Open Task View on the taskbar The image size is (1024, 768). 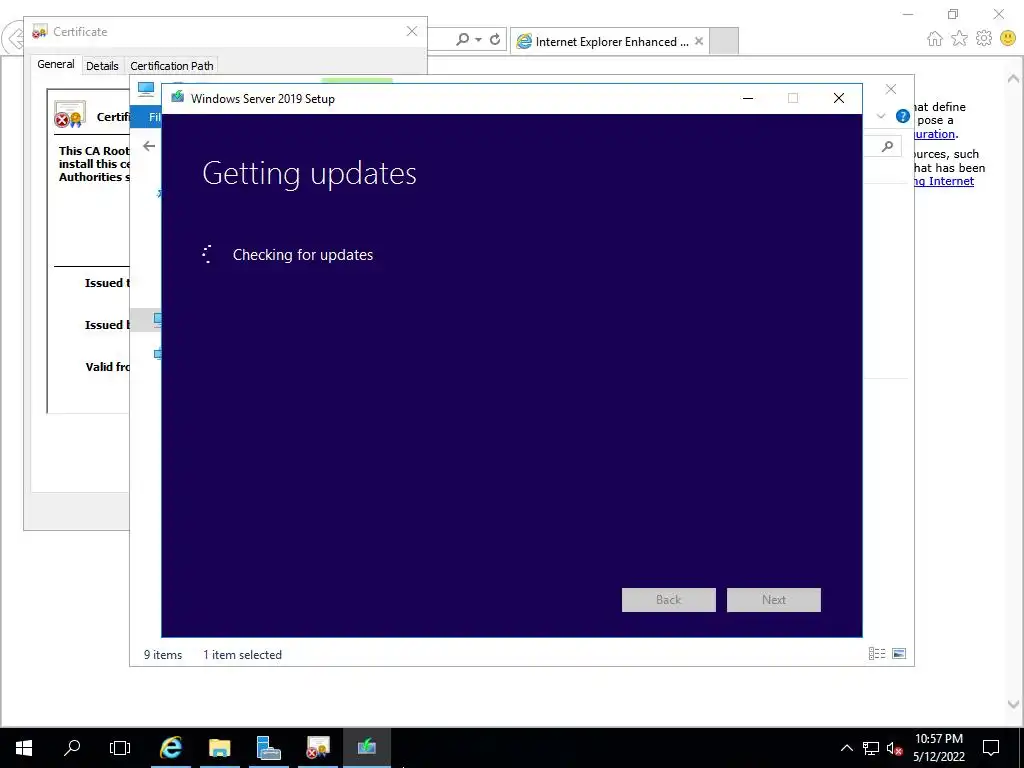point(120,748)
